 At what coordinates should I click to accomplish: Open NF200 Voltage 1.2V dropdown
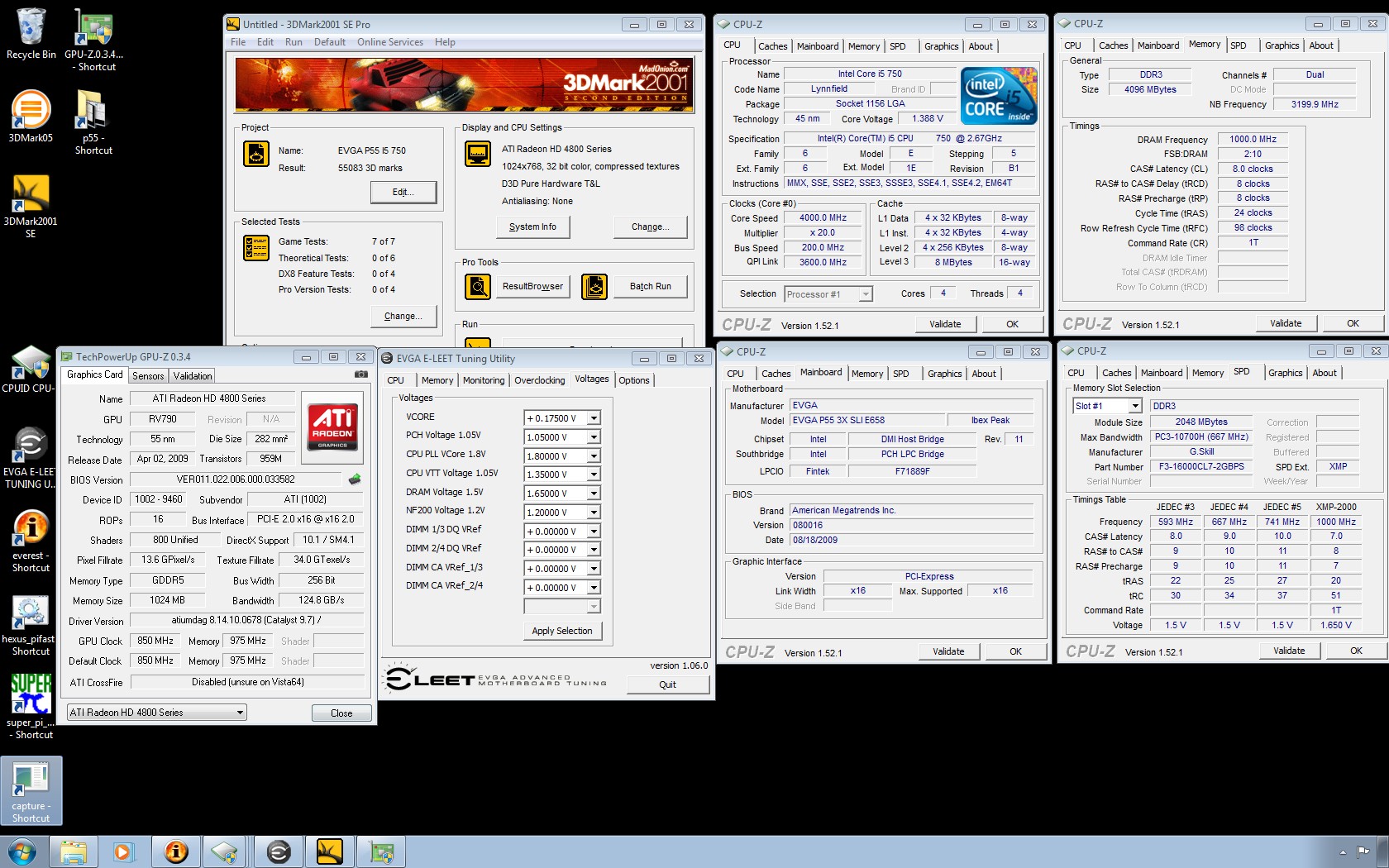[593, 513]
